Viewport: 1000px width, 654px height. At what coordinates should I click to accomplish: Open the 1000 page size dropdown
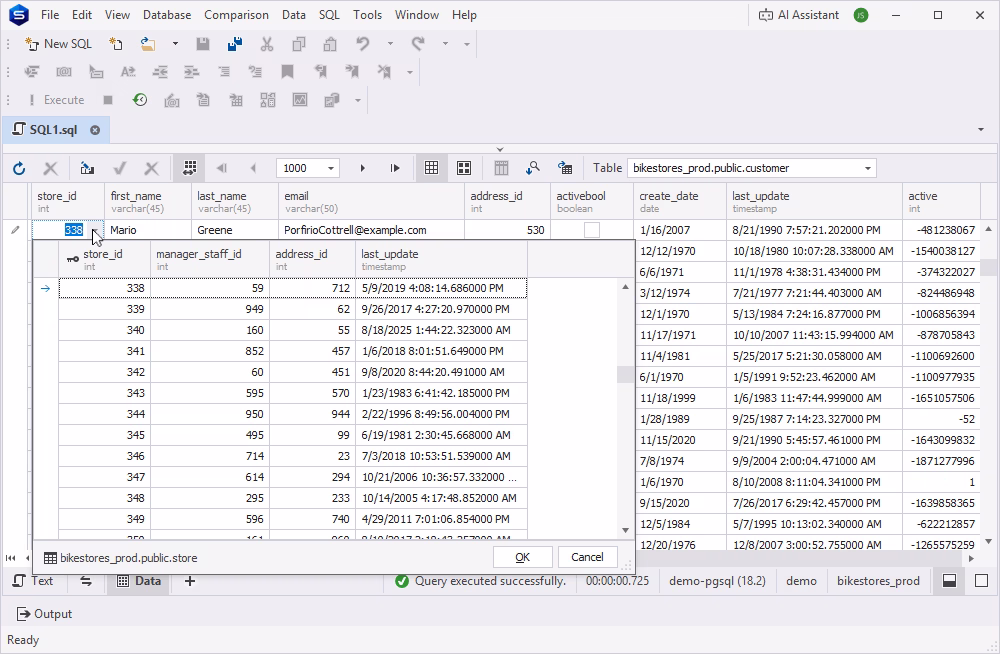click(330, 168)
